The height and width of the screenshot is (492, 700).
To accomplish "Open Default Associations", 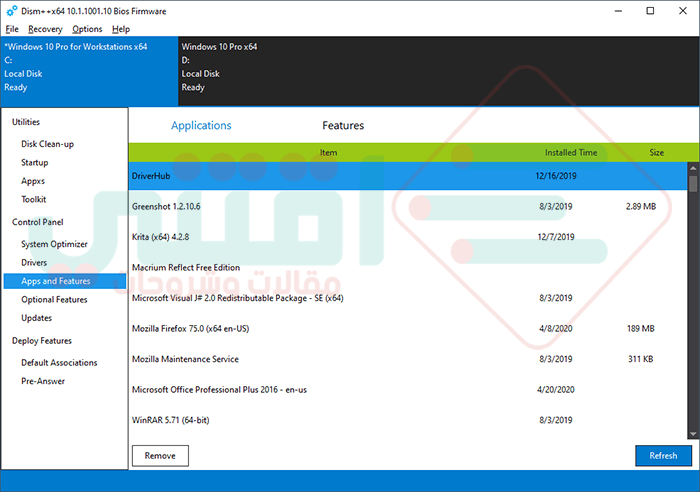I will click(x=59, y=363).
